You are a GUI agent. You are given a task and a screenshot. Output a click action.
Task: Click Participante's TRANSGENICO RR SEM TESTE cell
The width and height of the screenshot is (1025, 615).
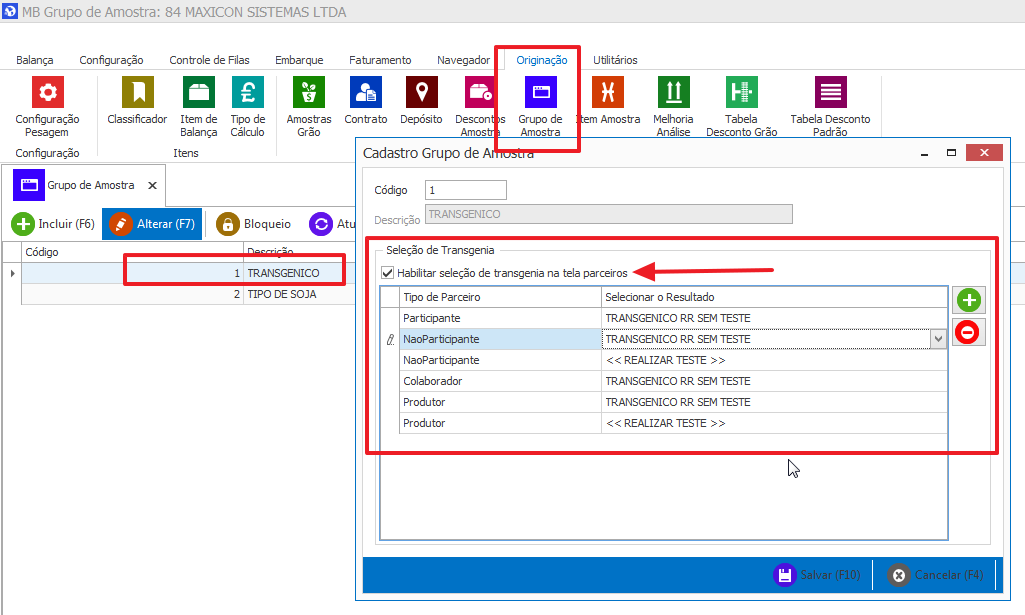(774, 318)
